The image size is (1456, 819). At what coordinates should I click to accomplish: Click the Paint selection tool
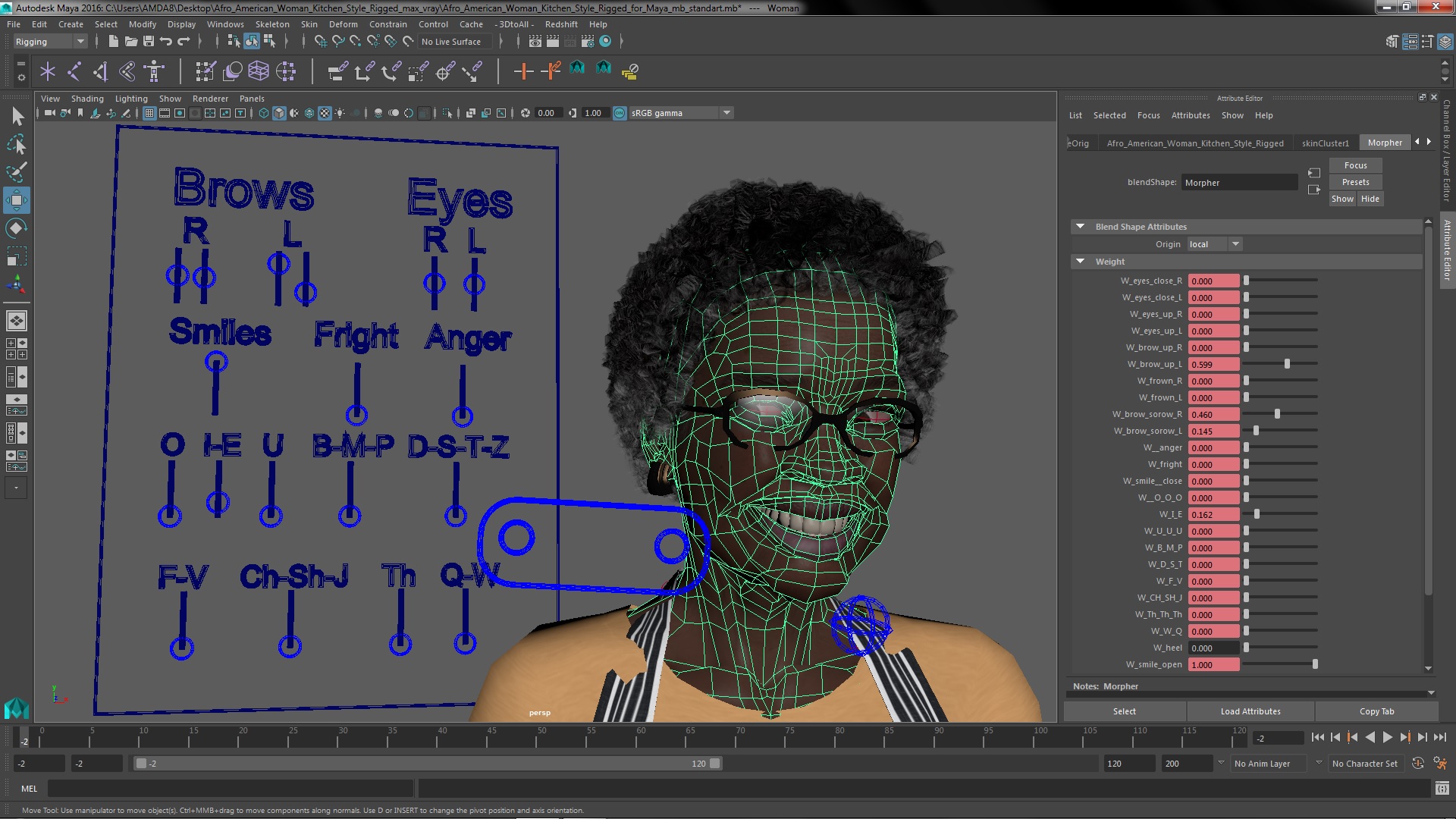(16, 172)
